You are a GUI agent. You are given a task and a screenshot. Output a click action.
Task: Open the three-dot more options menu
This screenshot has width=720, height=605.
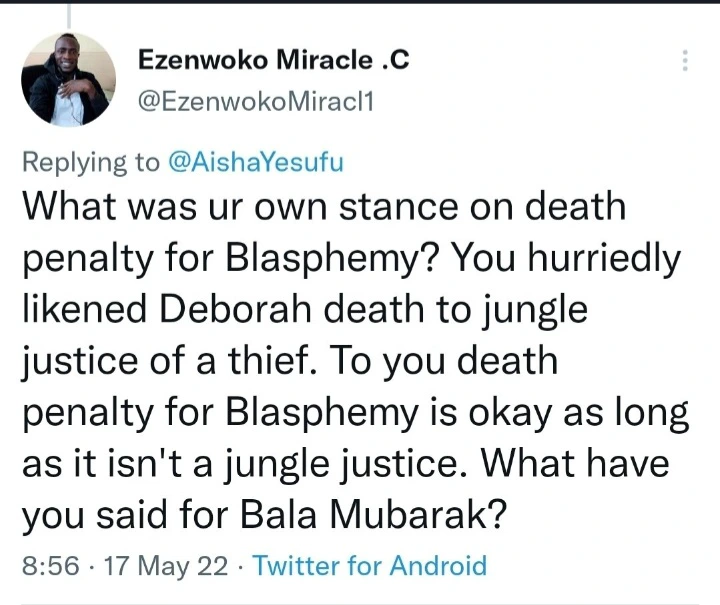(685, 61)
